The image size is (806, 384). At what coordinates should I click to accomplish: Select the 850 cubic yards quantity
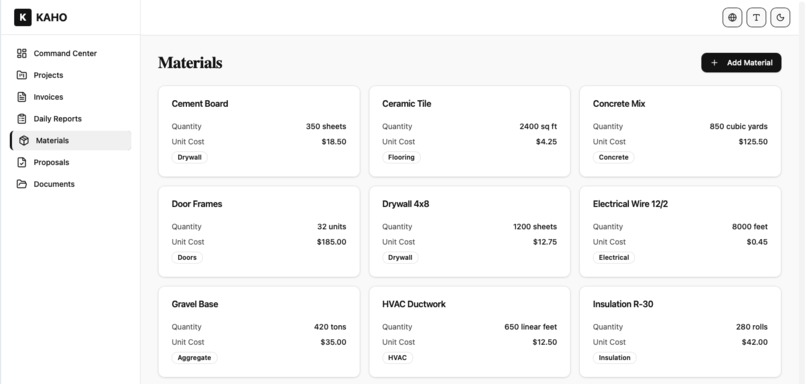click(739, 126)
